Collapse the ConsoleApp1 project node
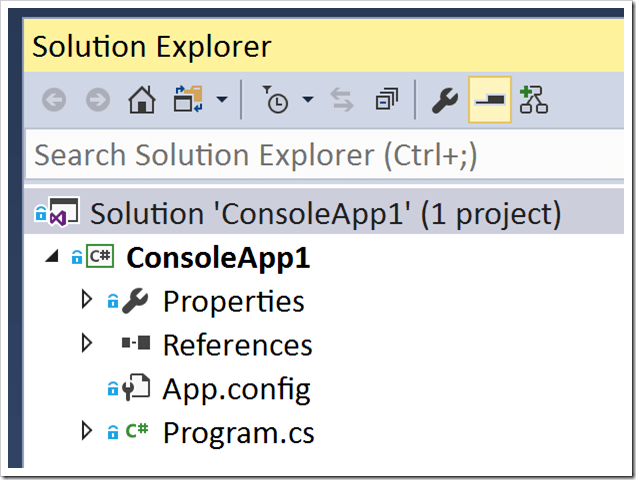 point(52,256)
